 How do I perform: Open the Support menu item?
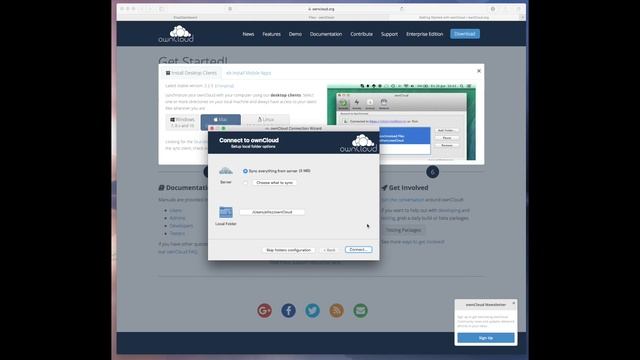(389, 34)
